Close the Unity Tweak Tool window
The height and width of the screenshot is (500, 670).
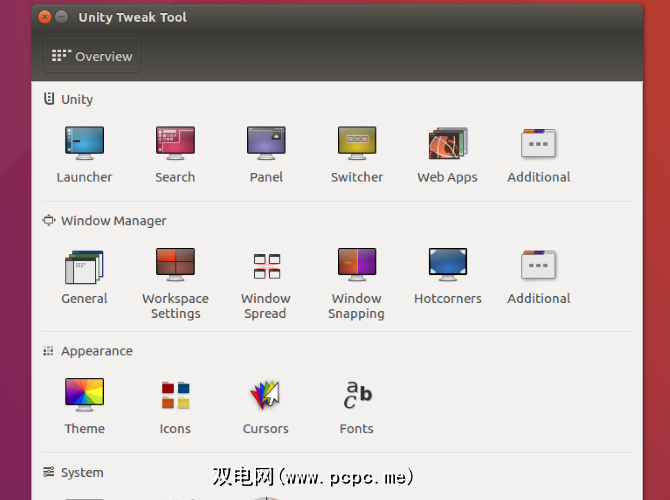click(x=45, y=17)
